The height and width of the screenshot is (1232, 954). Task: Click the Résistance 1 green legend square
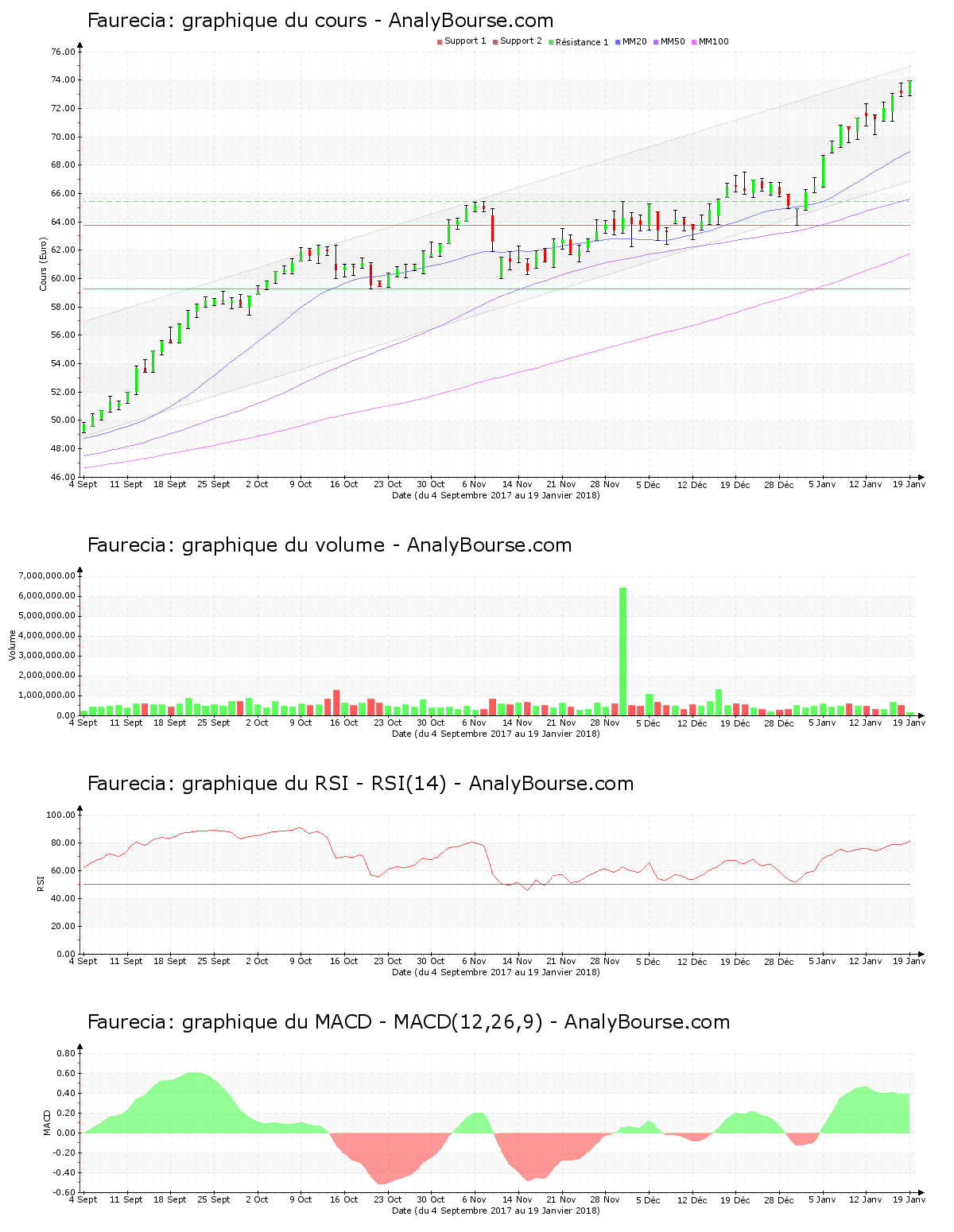(551, 42)
